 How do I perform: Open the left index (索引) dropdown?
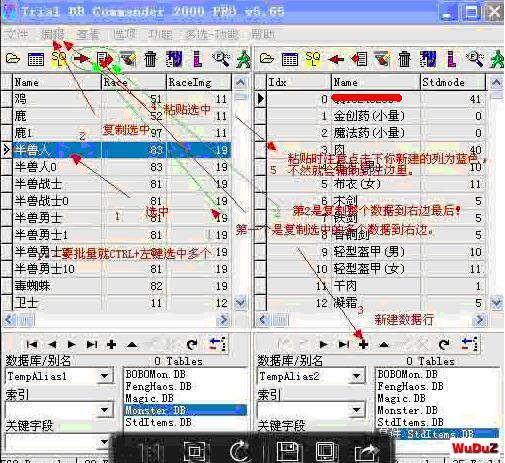pos(105,409)
